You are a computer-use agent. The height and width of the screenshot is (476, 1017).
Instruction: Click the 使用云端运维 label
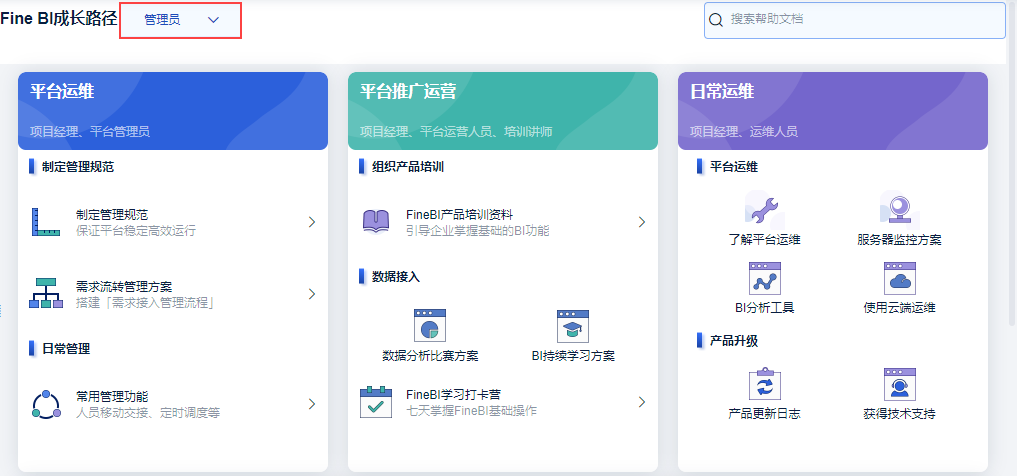point(899,308)
